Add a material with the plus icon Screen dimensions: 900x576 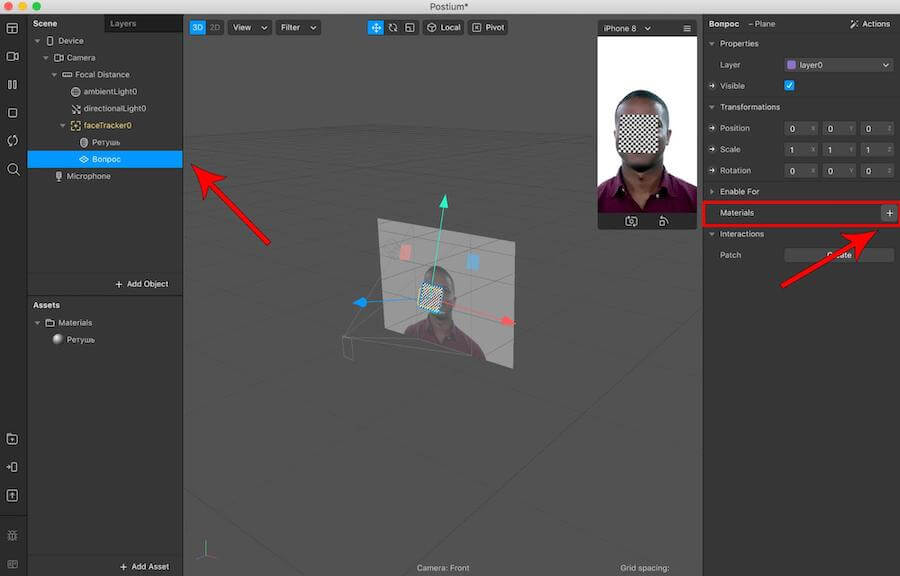889,213
